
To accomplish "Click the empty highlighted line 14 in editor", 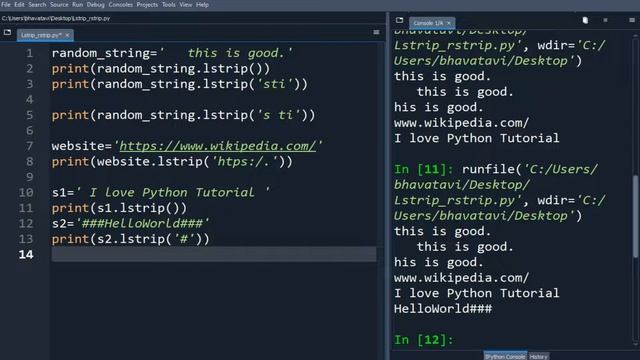I will [213, 254].
